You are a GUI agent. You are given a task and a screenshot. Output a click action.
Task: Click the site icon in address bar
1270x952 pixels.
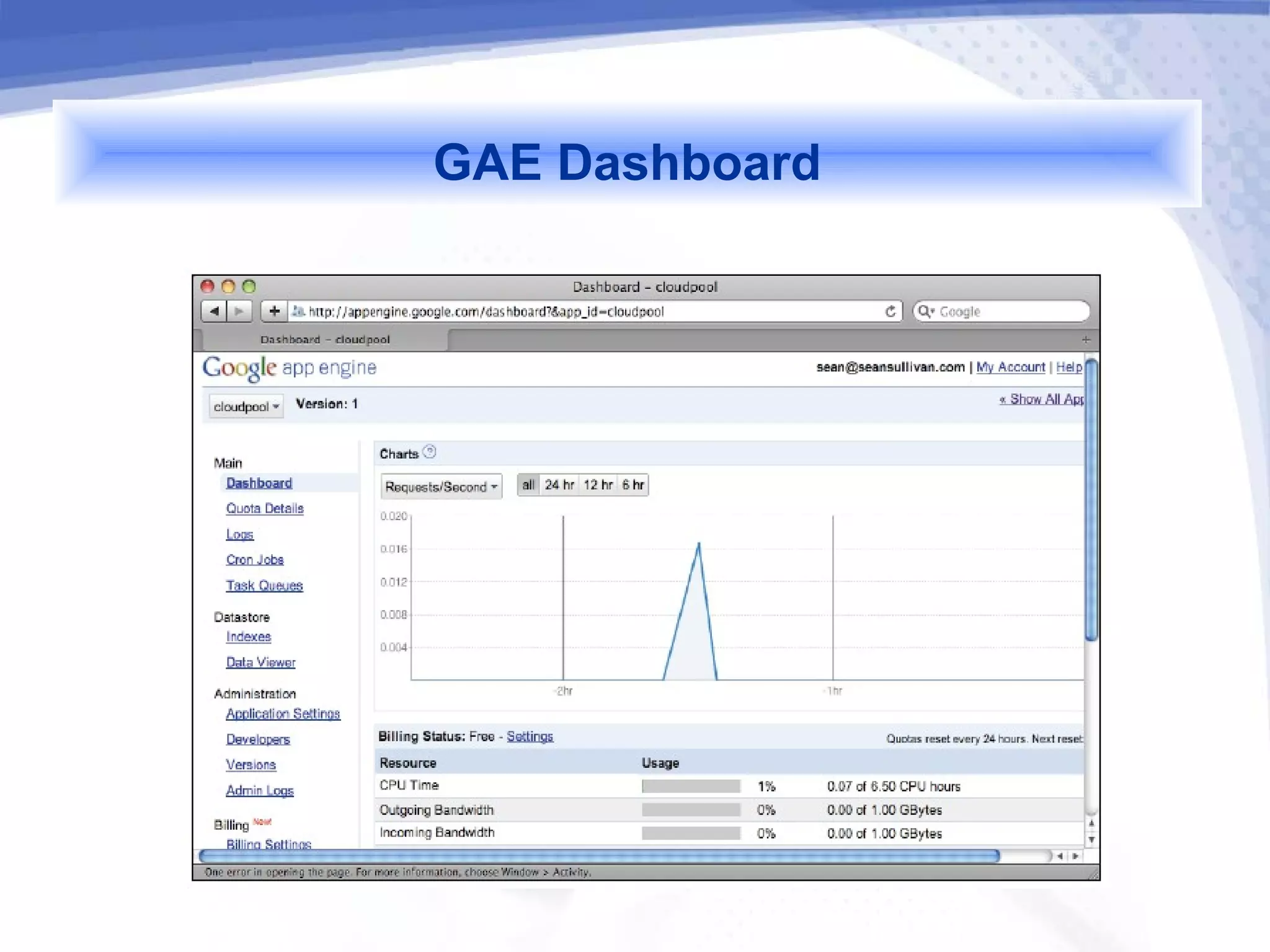(298, 311)
